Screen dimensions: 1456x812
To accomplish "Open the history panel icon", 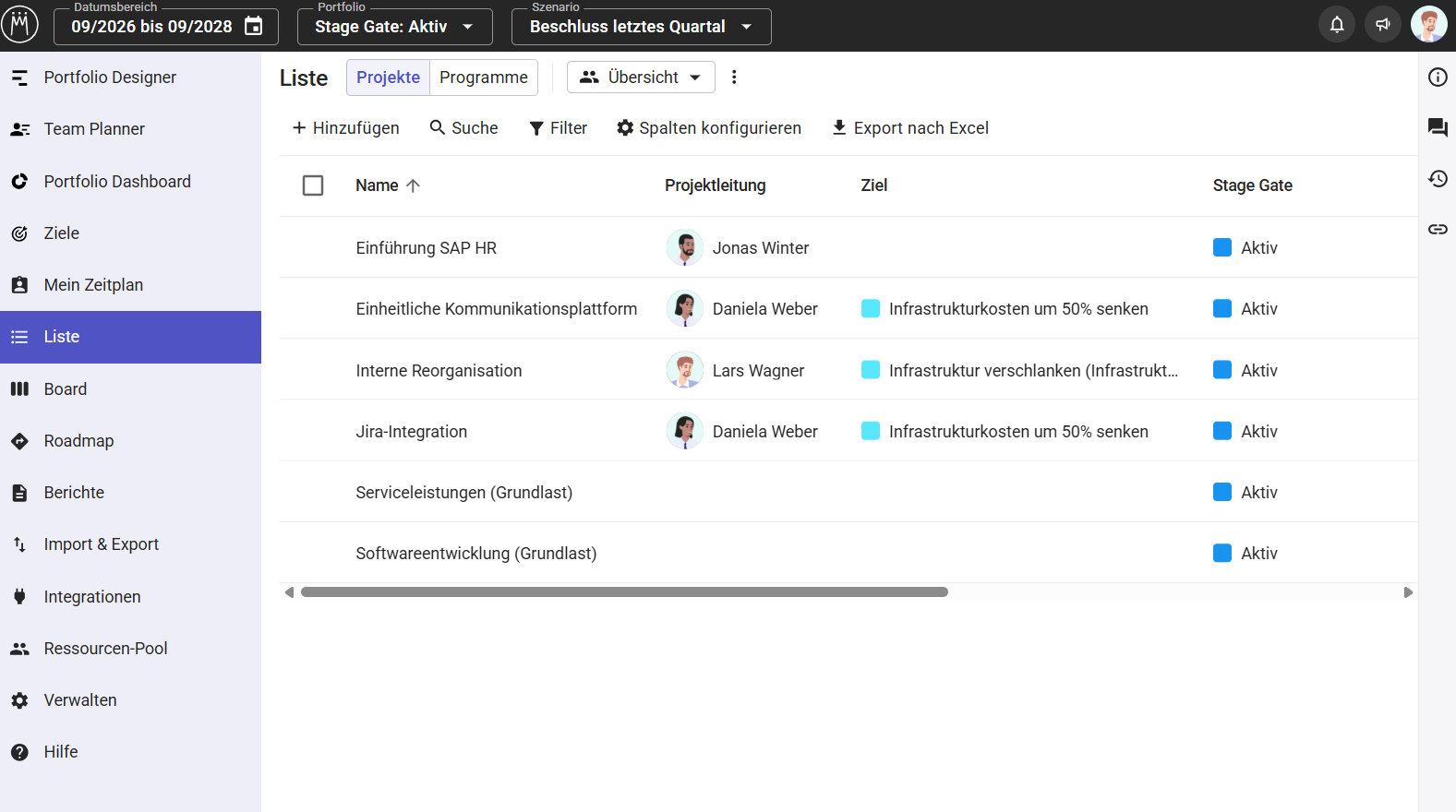I will 1438,178.
